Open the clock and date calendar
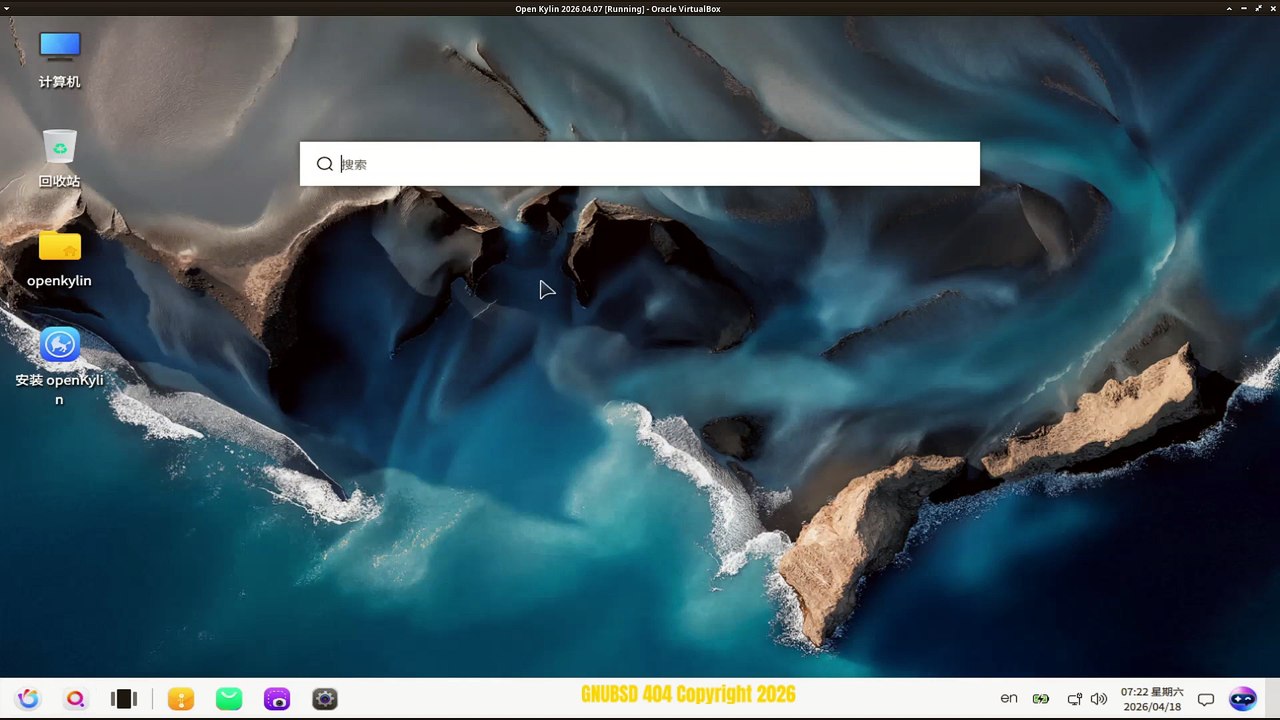 pyautogui.click(x=1152, y=699)
